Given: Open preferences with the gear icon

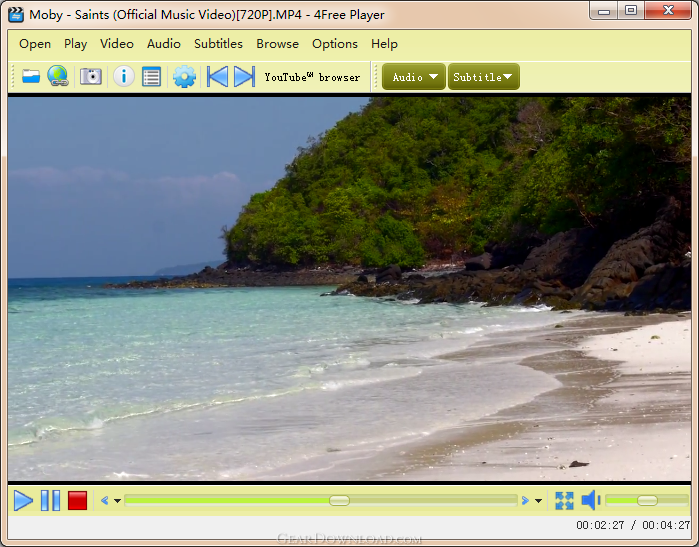Looking at the screenshot, I should [184, 77].
